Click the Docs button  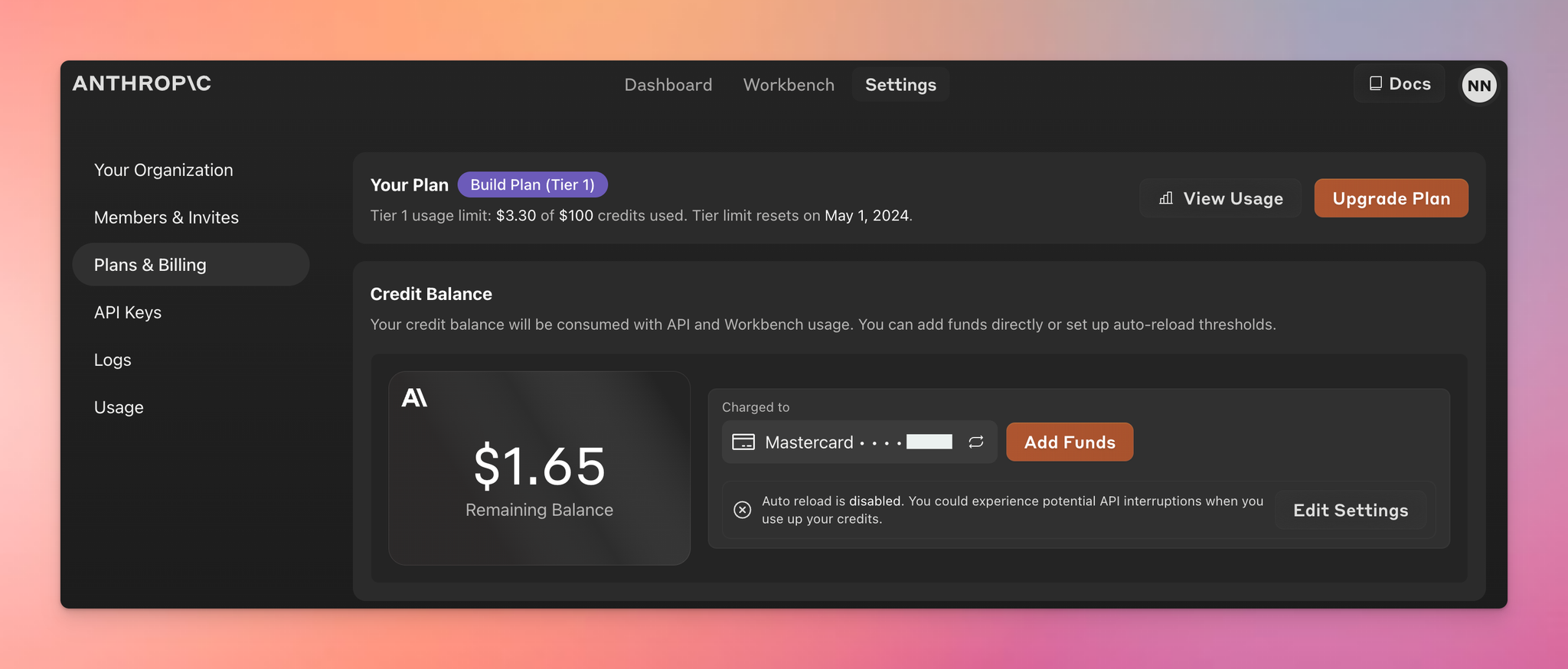tap(1399, 83)
